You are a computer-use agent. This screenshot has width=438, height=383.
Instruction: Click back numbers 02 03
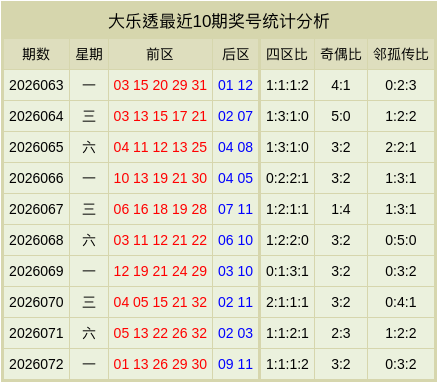(x=235, y=333)
